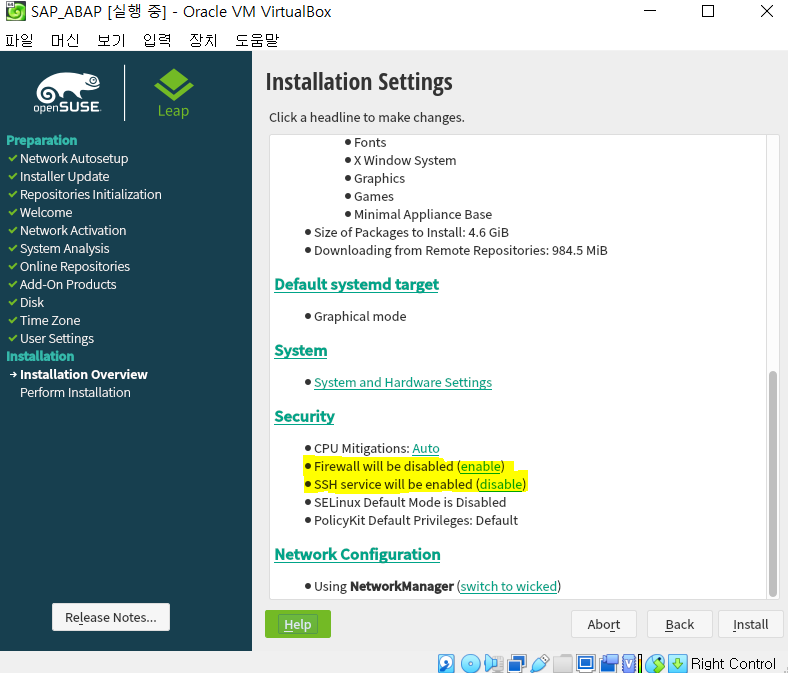Click Time Zone step in sidebar

tap(50, 321)
